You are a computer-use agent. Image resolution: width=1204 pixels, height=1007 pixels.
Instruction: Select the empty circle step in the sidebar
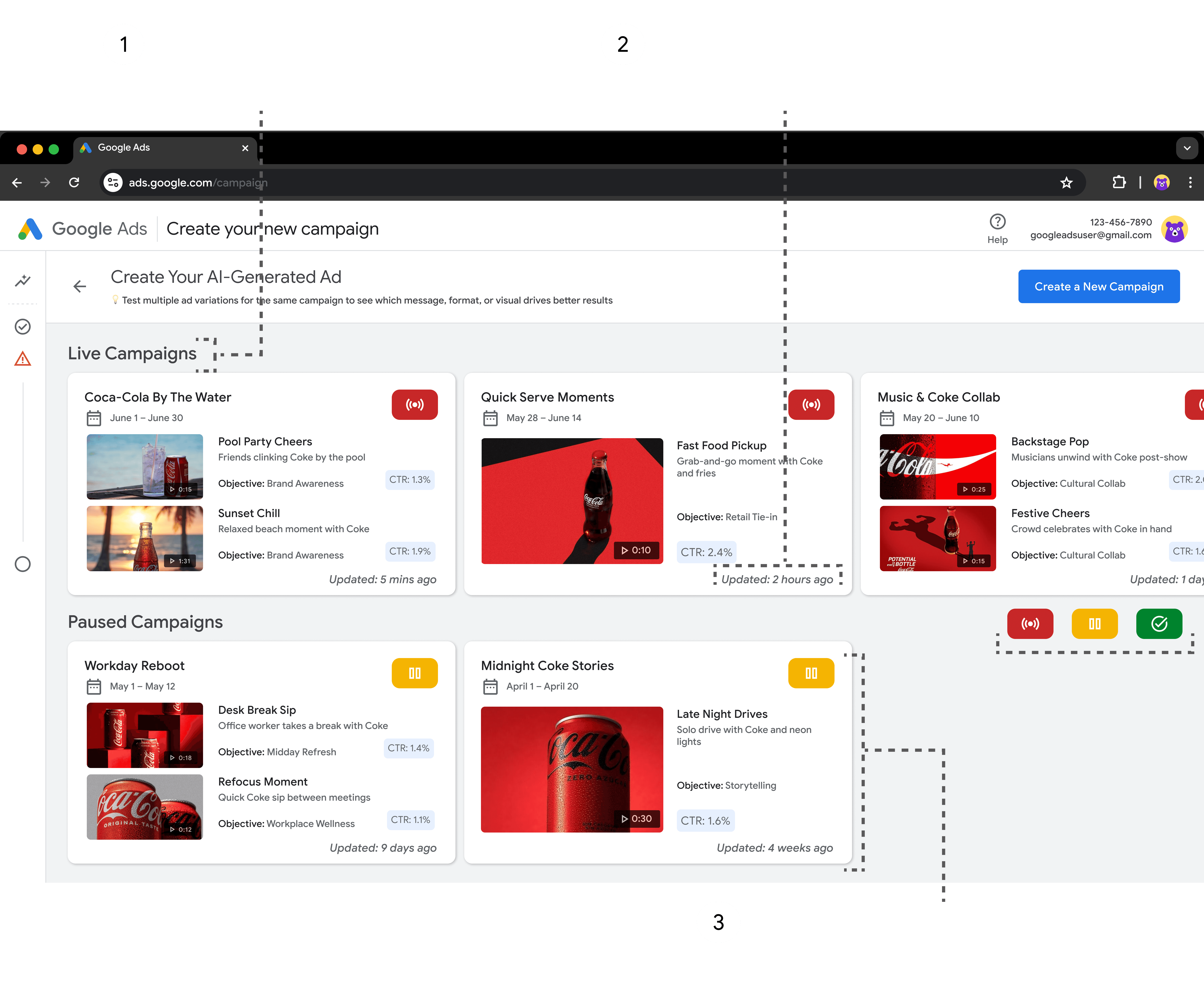tap(23, 564)
